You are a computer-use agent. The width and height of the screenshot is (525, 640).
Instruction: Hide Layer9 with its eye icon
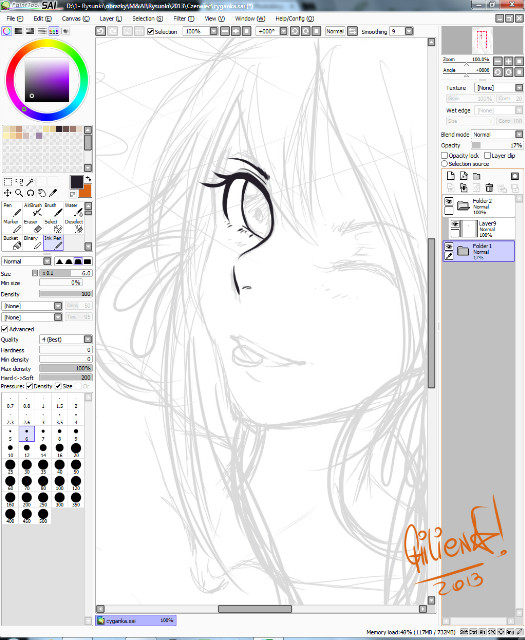click(x=455, y=224)
